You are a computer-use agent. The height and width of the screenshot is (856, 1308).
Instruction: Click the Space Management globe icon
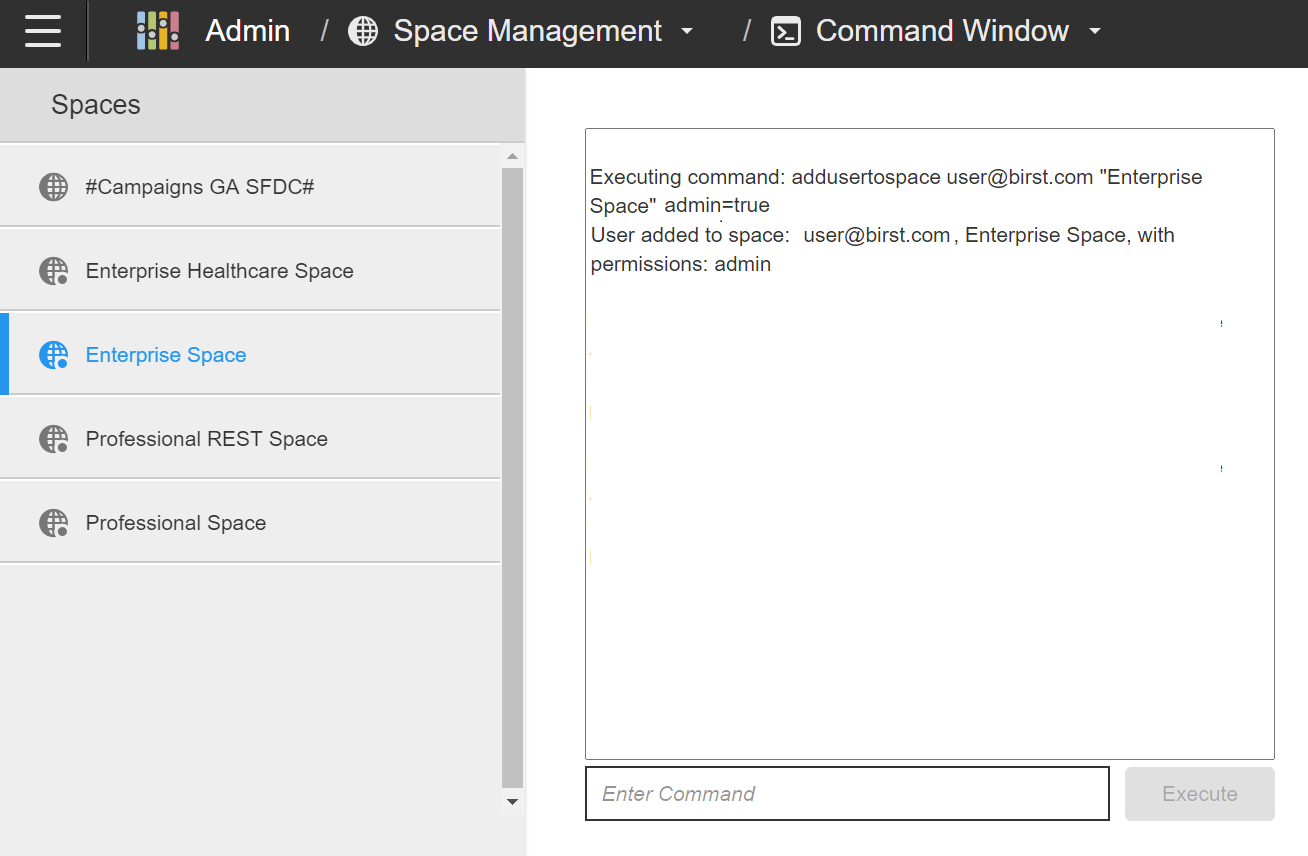[363, 31]
